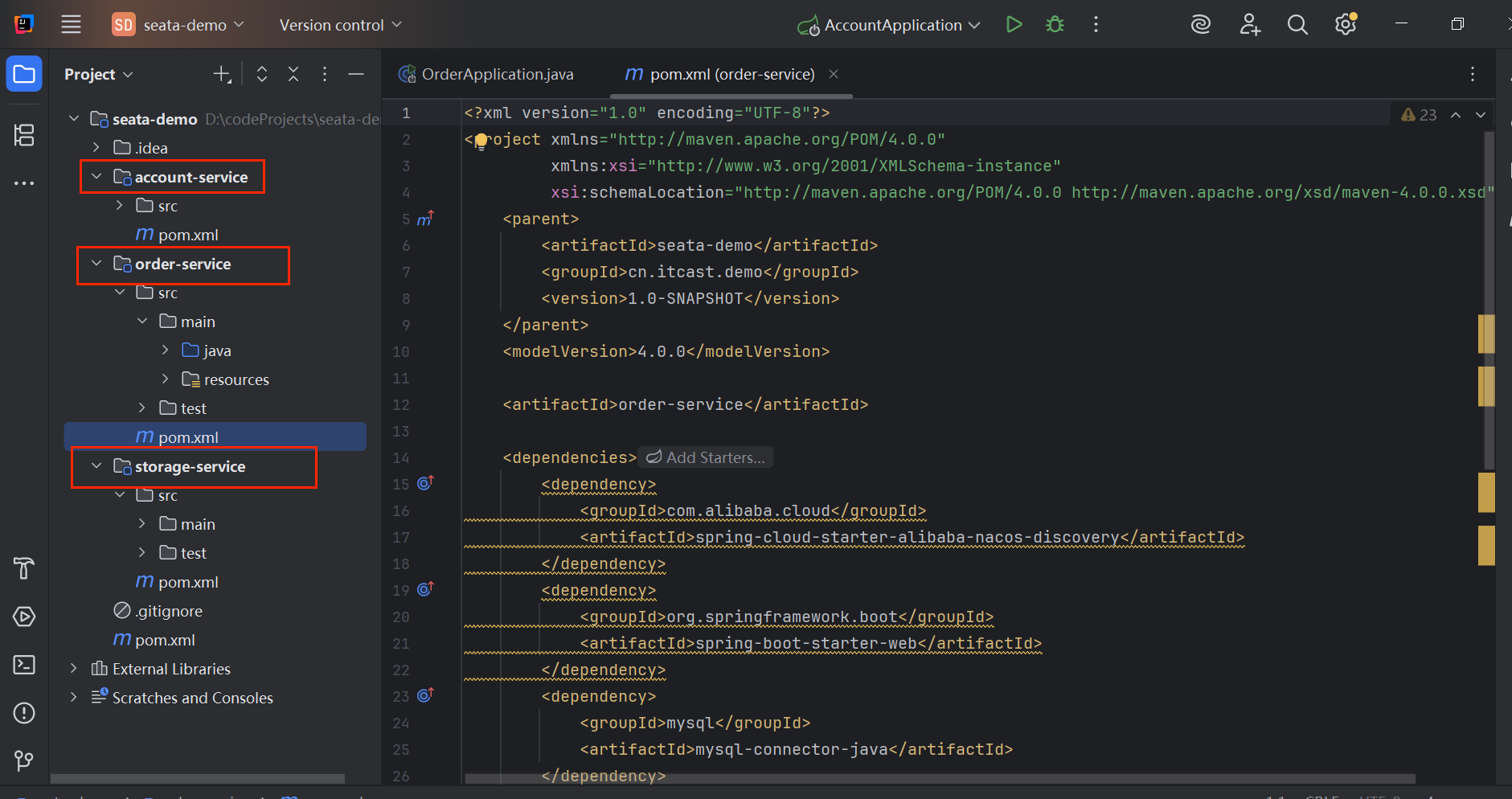Go to previous highlighted problem arrow
Image resolution: width=1512 pixels, height=799 pixels.
(x=1456, y=115)
